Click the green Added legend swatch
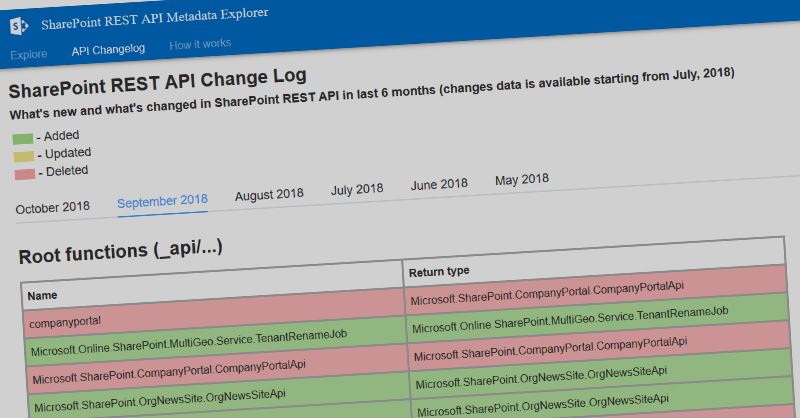The image size is (800, 418). click(x=23, y=138)
